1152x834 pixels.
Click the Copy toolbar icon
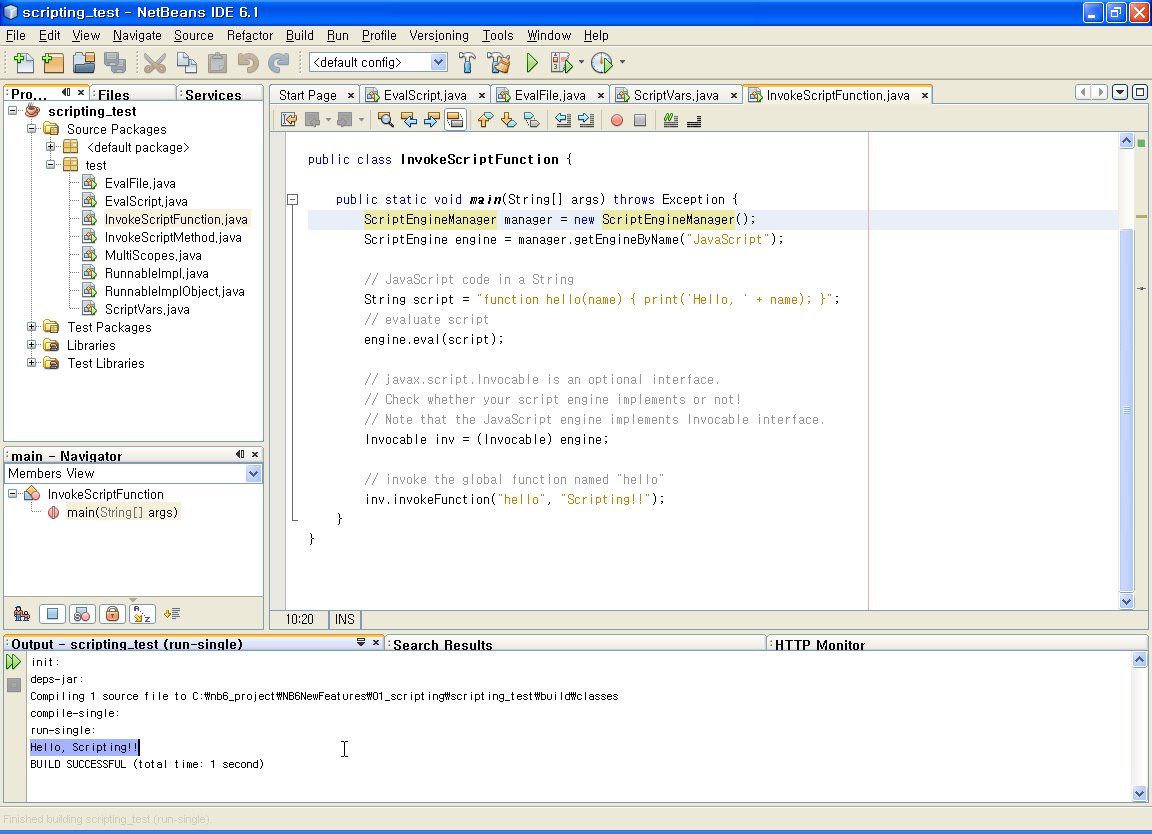[x=186, y=62]
